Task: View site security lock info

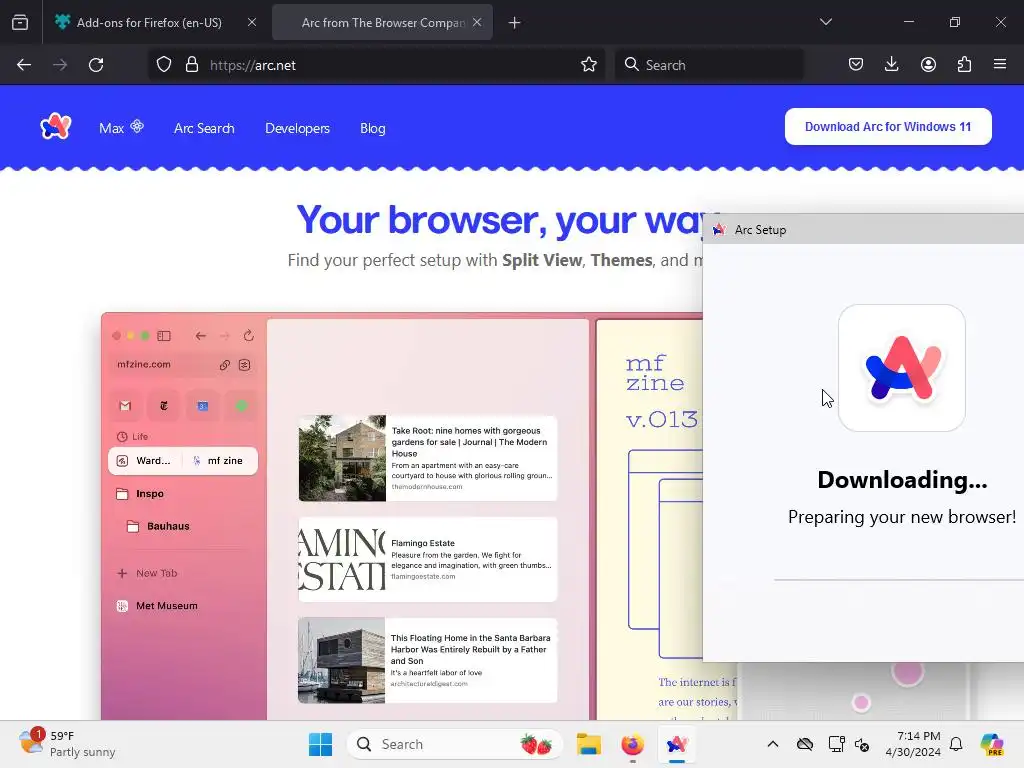Action: pyautogui.click(x=191, y=65)
